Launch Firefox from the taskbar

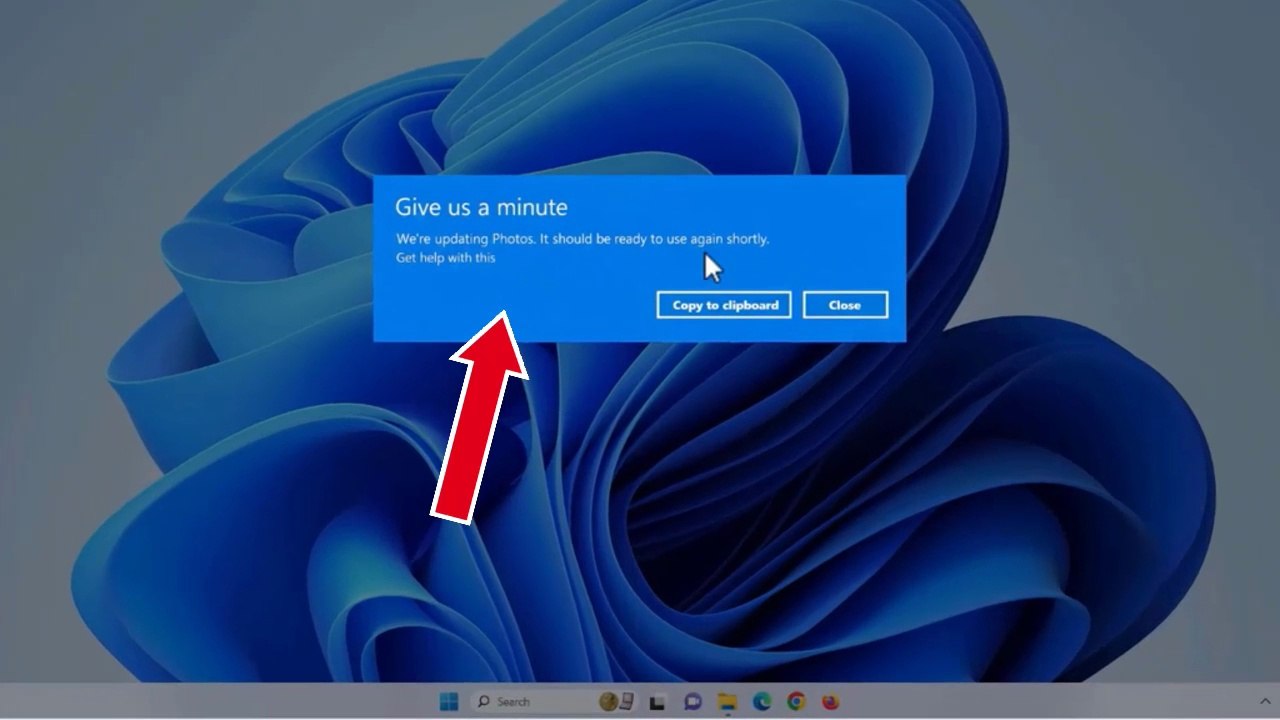coord(830,702)
